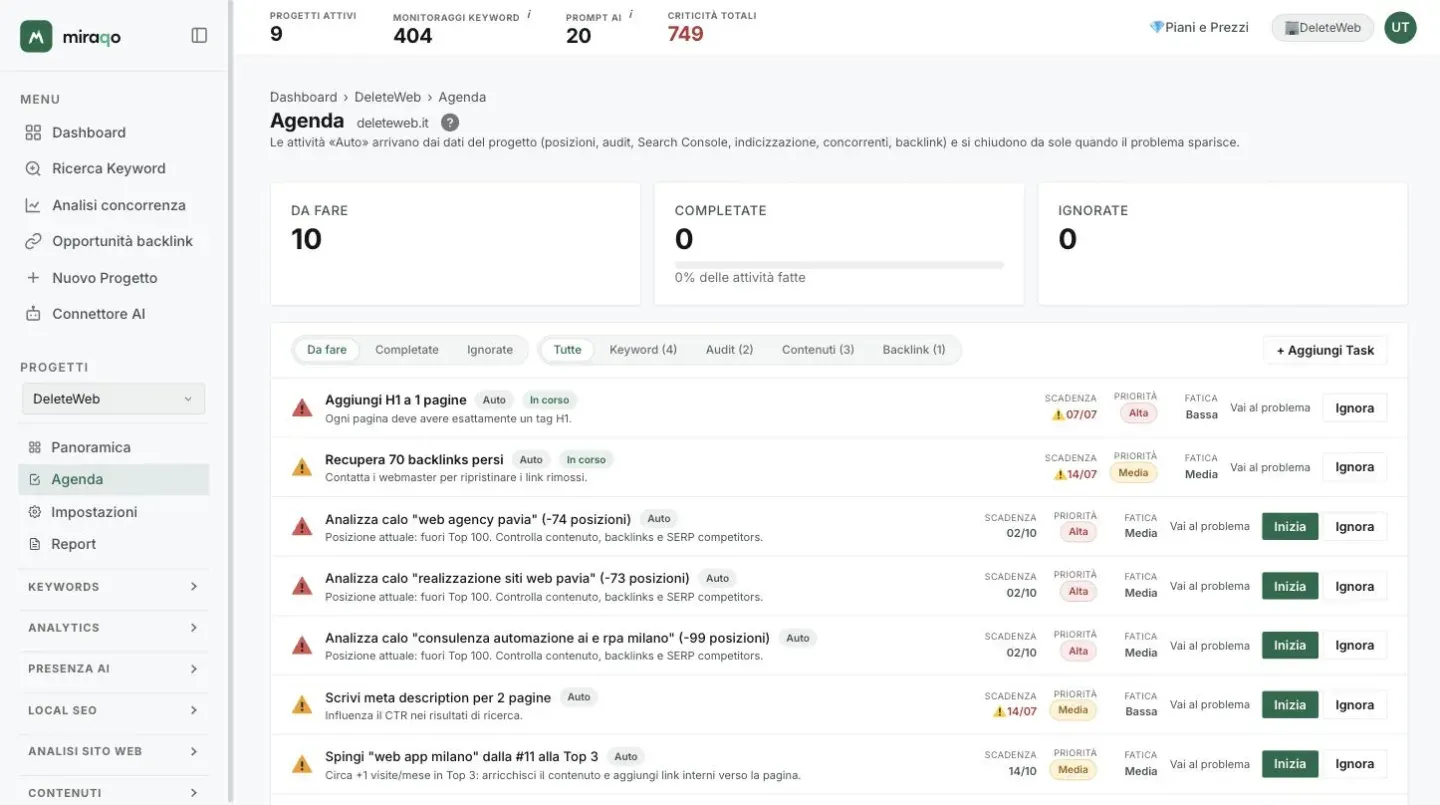Viewport: 1440px width, 805px height.
Task: Open Ricerca Keyword magnifier icon
Action: [33, 169]
